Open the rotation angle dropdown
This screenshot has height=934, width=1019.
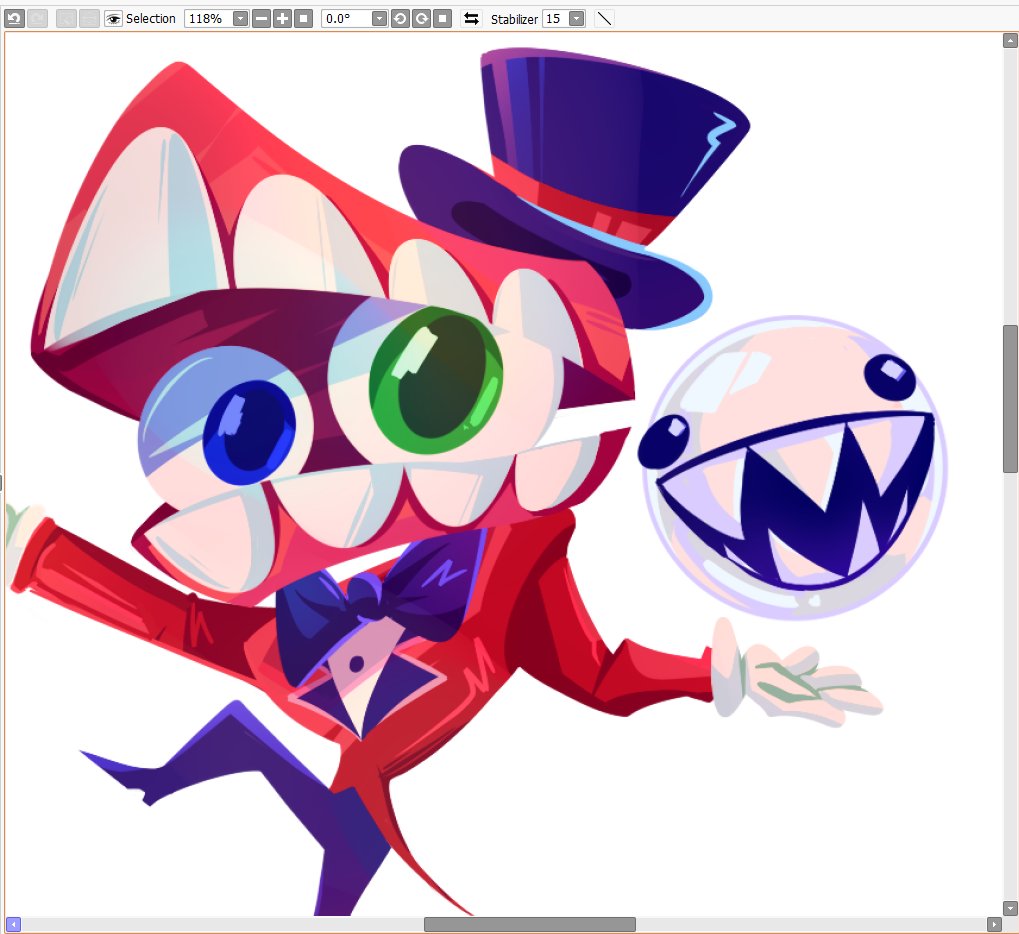(380, 19)
